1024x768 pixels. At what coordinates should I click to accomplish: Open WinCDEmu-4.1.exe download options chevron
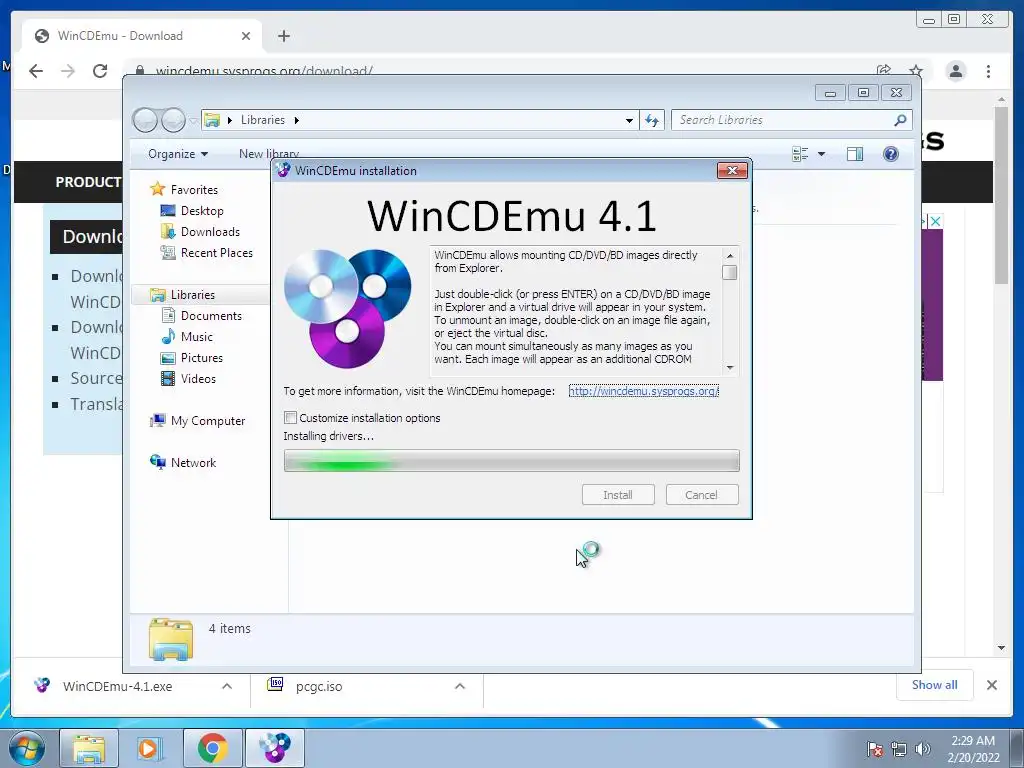tap(227, 686)
